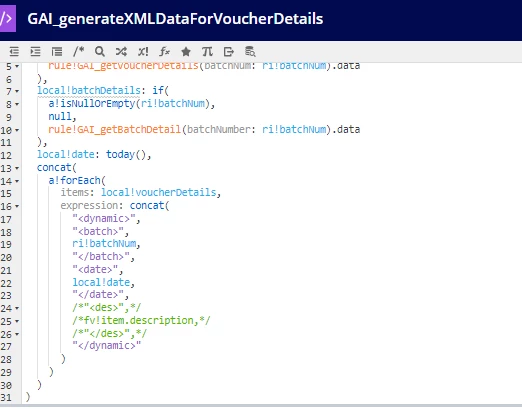Image resolution: width=522 pixels, height=416 pixels.
Task: Click today() function on line 12
Action: (x=126, y=155)
